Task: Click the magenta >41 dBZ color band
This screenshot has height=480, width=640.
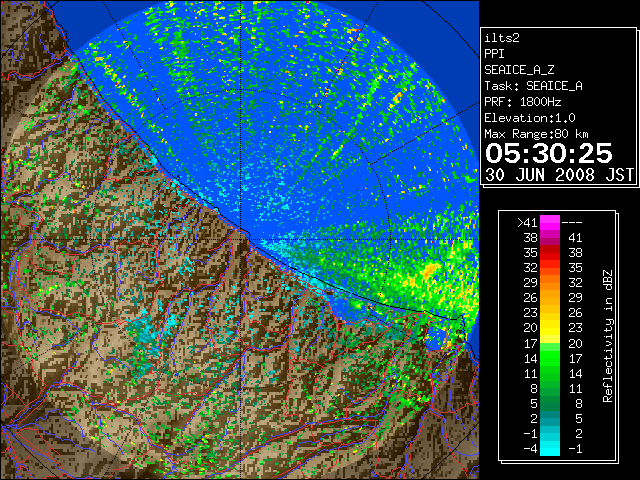Action: click(x=550, y=223)
